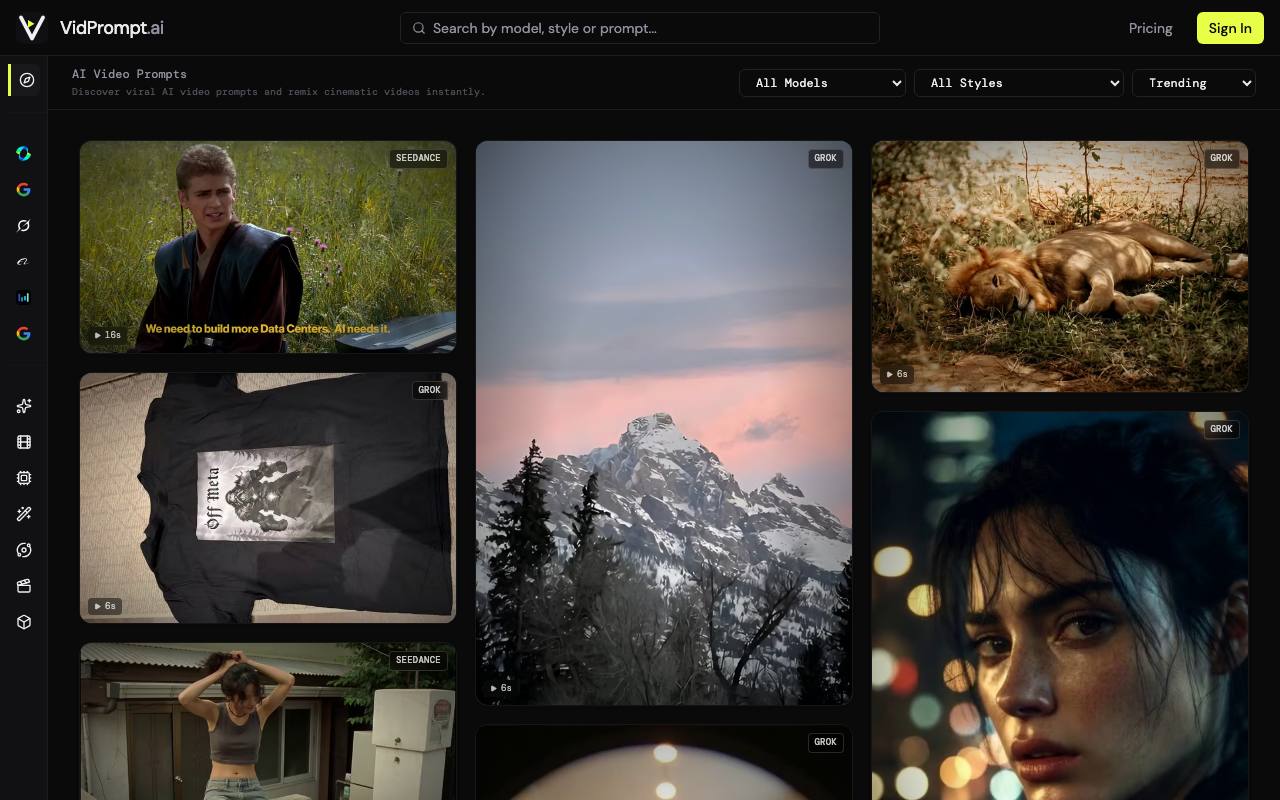Open the sleeping lion video thumbnail
The width and height of the screenshot is (1280, 800).
pos(1060,266)
